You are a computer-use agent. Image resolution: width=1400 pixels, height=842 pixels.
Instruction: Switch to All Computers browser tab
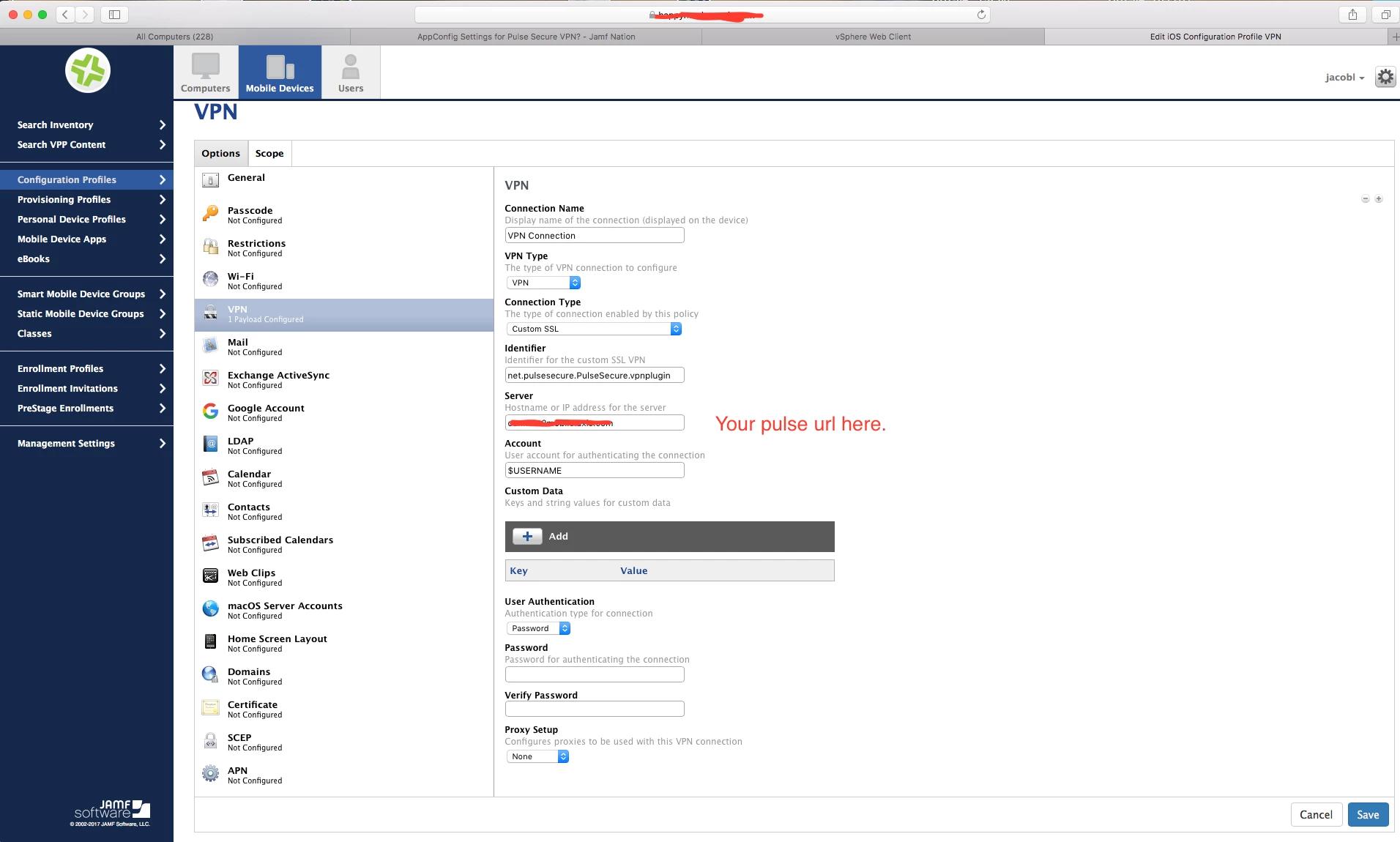coord(175,37)
